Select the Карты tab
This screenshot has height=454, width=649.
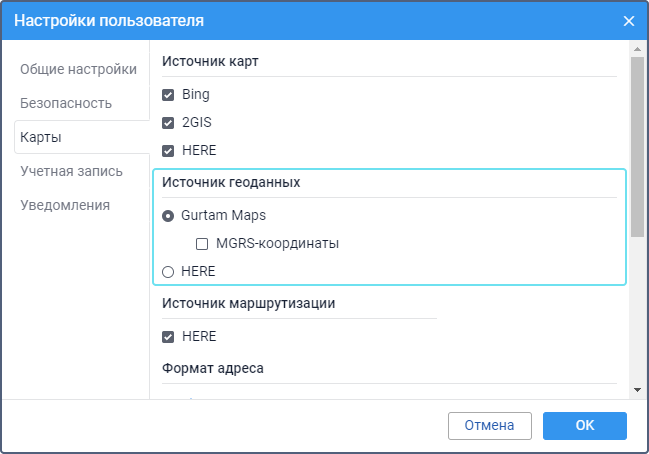tap(42, 137)
